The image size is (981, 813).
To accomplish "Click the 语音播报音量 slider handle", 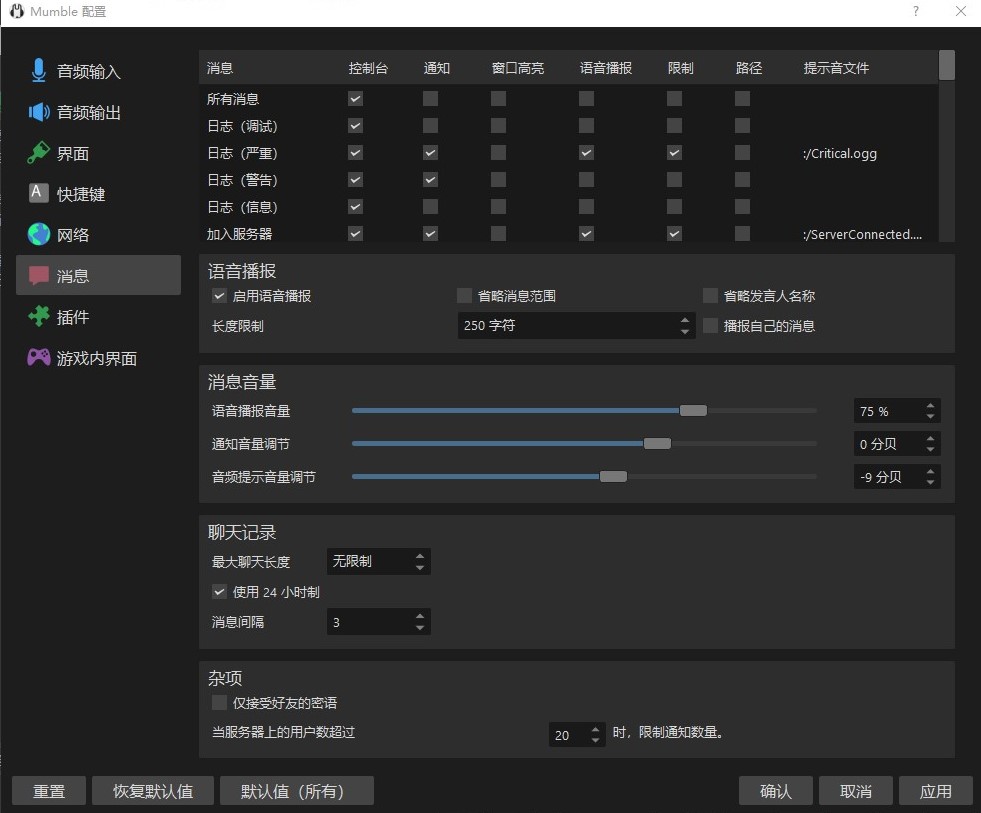I will tap(693, 411).
